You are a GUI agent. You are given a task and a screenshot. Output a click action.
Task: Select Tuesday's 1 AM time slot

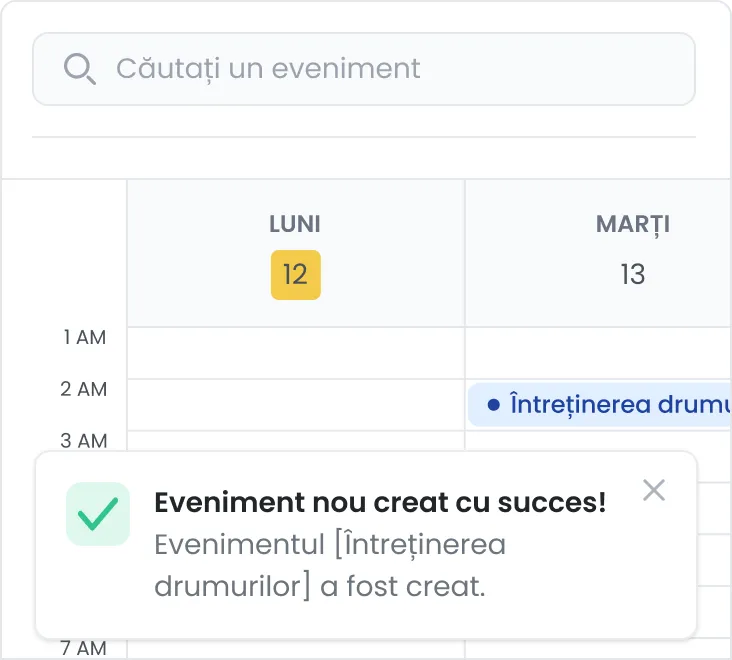point(598,353)
